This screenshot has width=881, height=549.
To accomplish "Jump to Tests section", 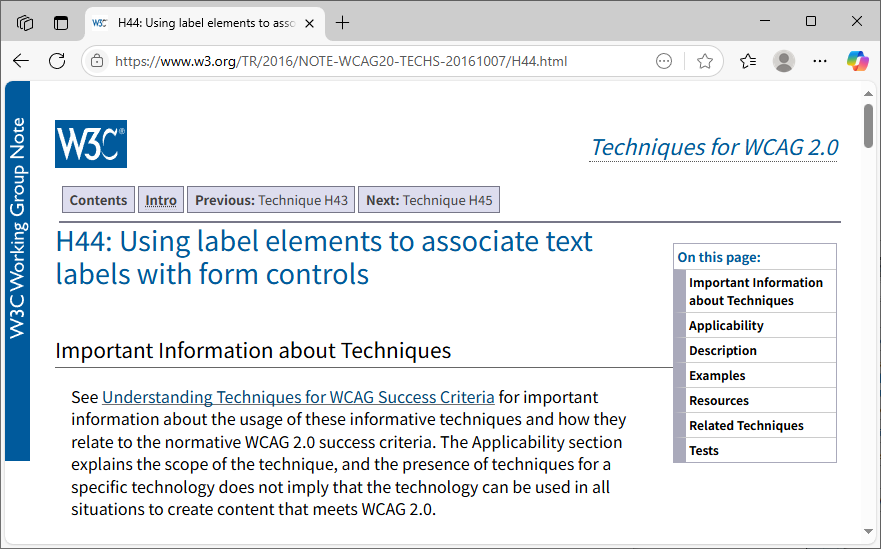I will 703,451.
